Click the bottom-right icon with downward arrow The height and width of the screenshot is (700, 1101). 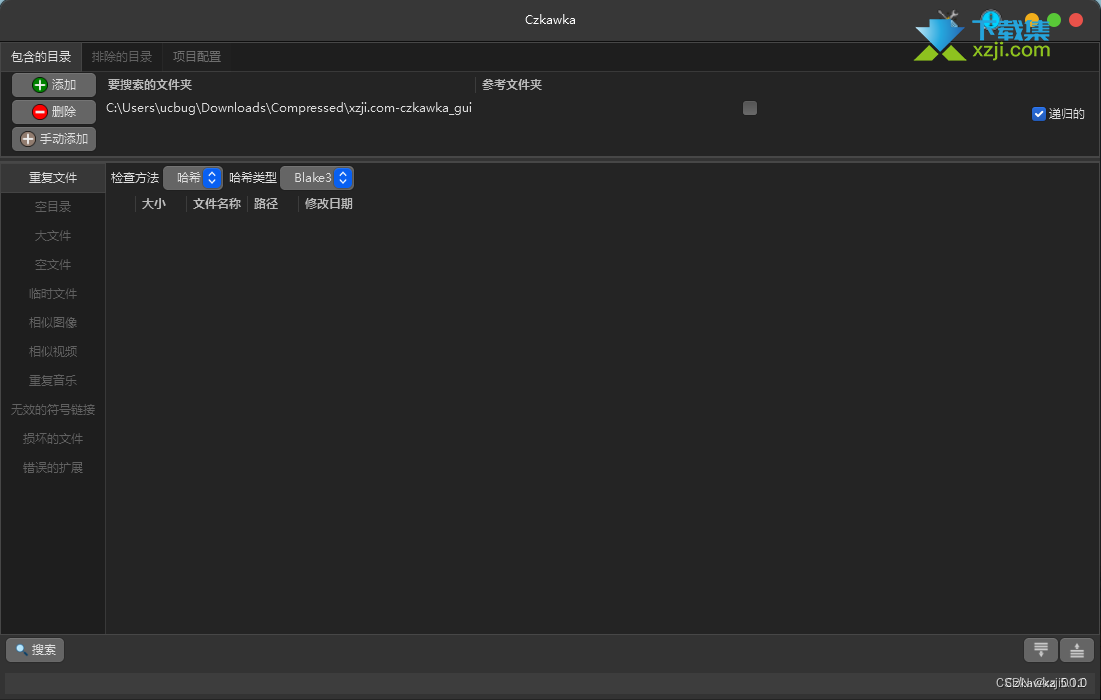point(1041,650)
